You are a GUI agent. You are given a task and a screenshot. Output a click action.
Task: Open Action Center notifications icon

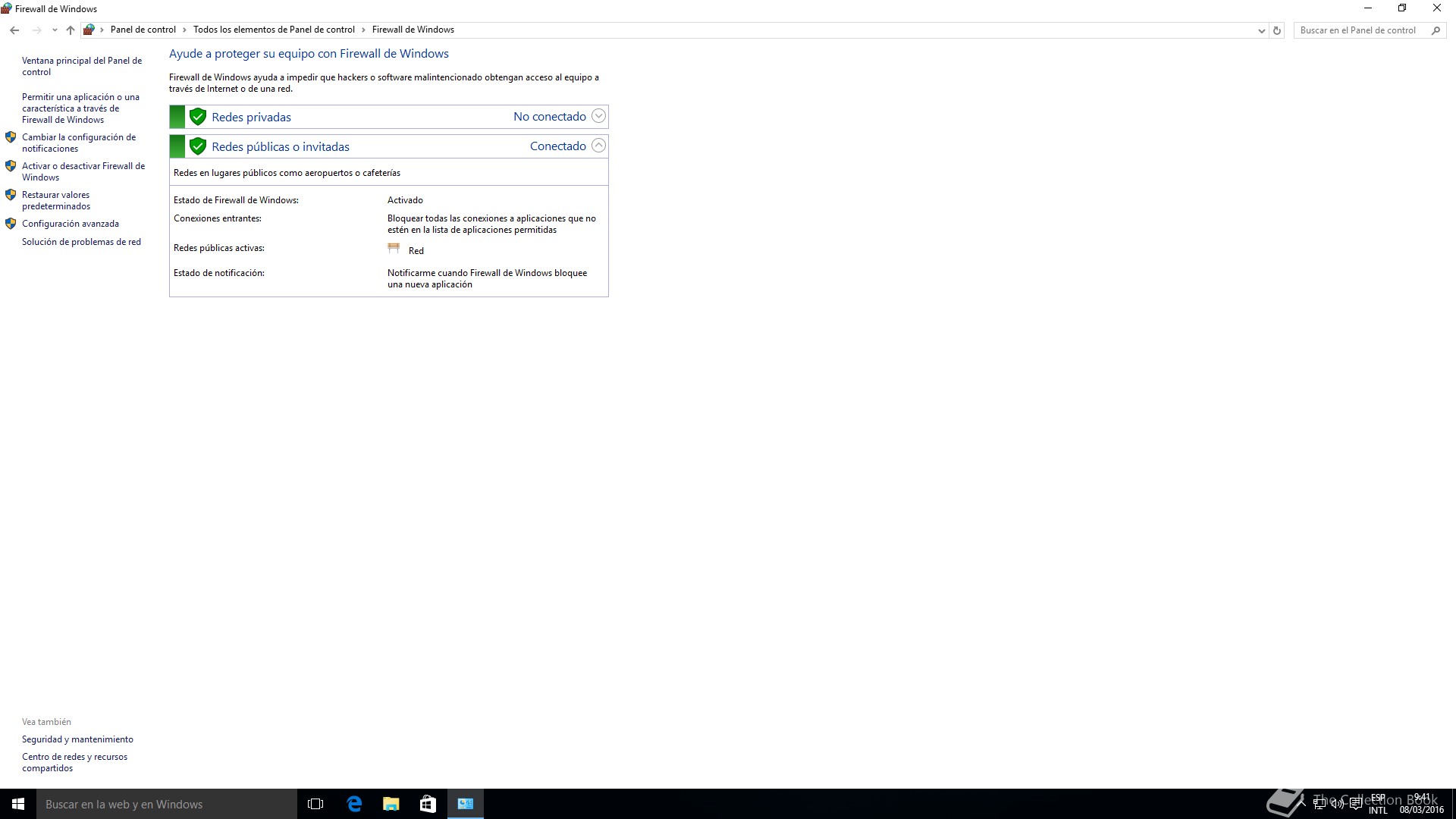coord(1356,804)
